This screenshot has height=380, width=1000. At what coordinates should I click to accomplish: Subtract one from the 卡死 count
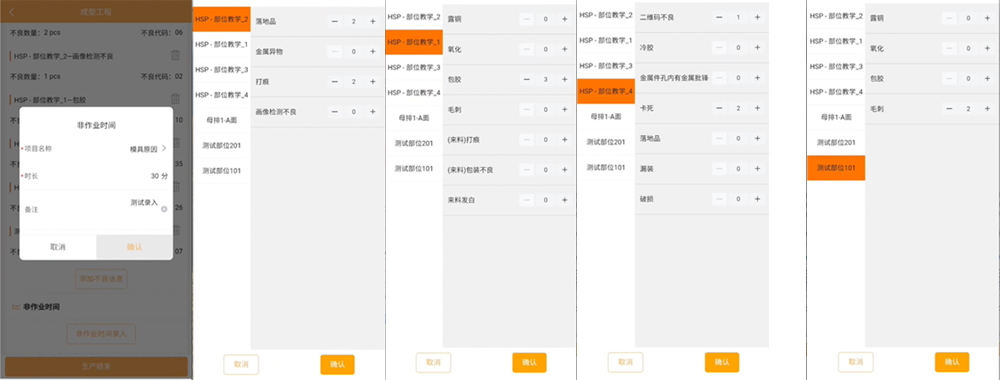point(719,108)
